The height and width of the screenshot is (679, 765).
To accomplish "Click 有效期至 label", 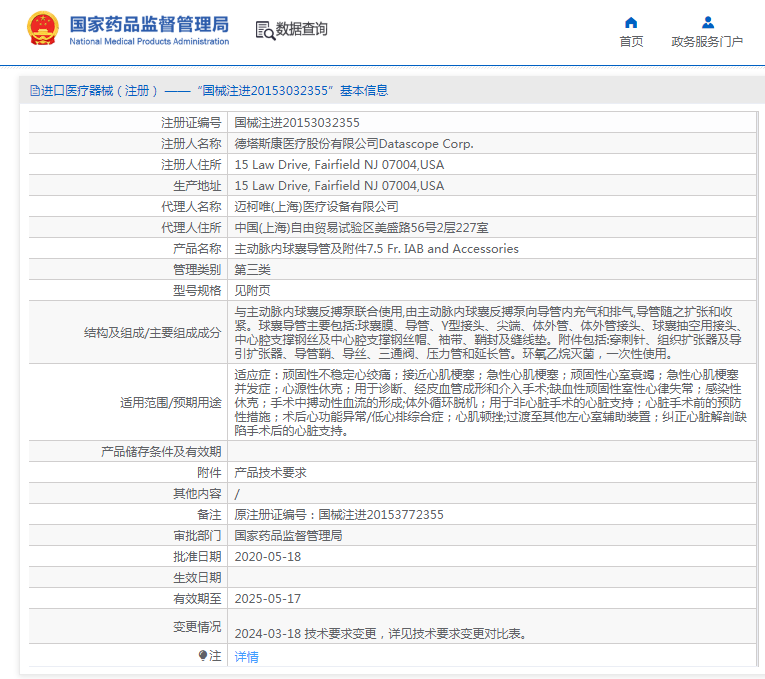I will 197,599.
